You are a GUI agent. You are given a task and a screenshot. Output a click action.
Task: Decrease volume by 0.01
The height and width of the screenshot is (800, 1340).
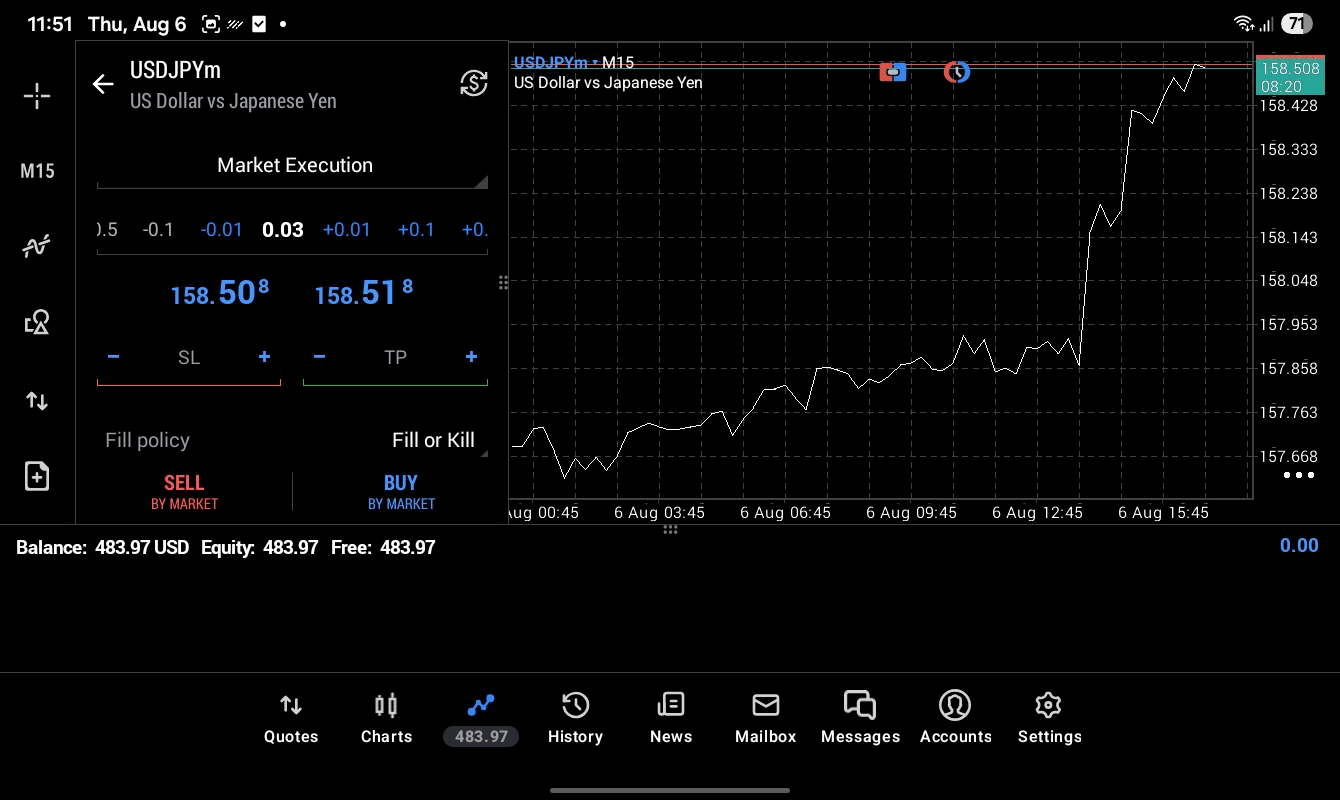(221, 230)
